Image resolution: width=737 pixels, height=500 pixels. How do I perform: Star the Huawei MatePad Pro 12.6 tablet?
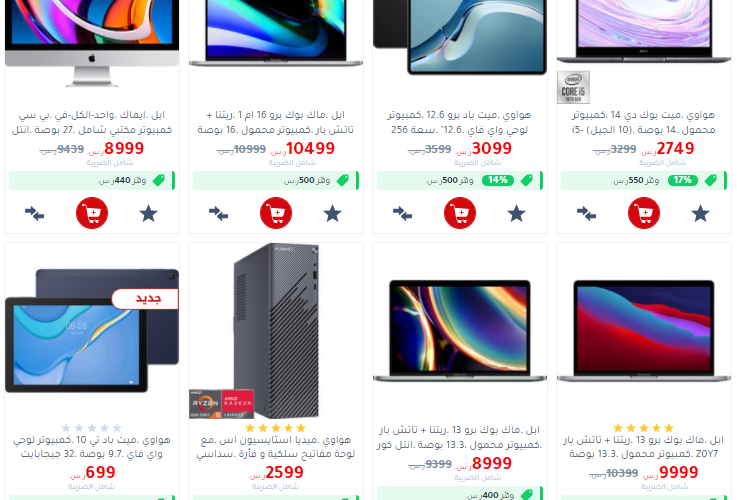pyautogui.click(x=516, y=214)
